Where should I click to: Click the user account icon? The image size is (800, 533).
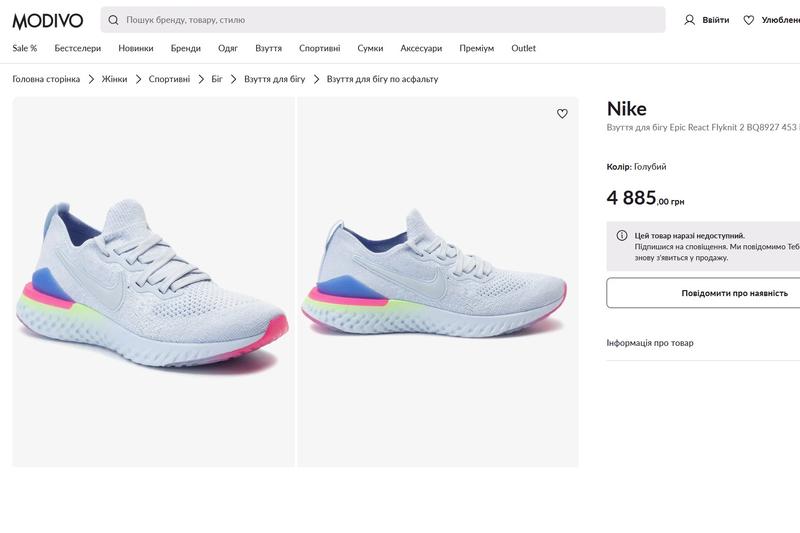[x=689, y=20]
